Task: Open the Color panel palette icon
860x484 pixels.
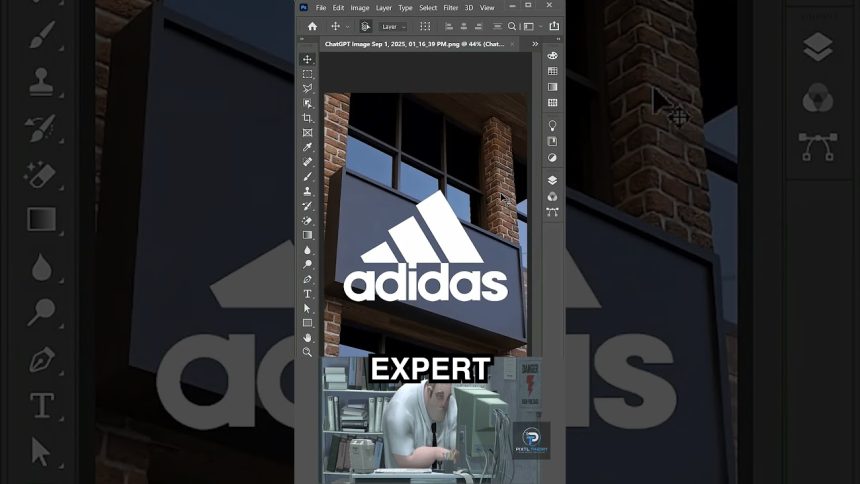Action: [552, 55]
